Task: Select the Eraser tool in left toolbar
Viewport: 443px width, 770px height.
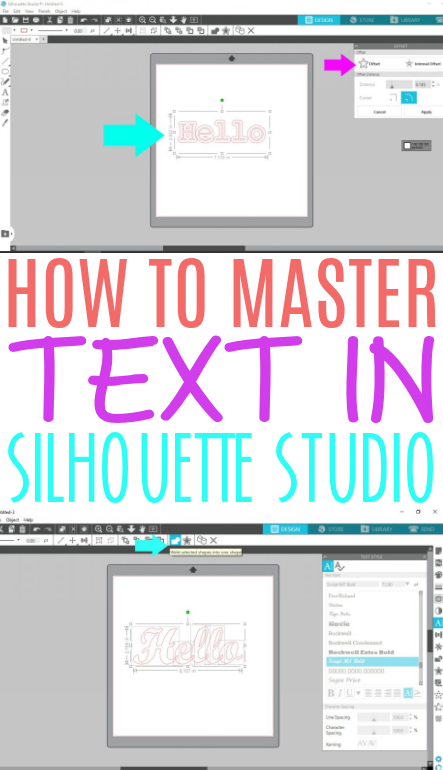Action: (5, 112)
